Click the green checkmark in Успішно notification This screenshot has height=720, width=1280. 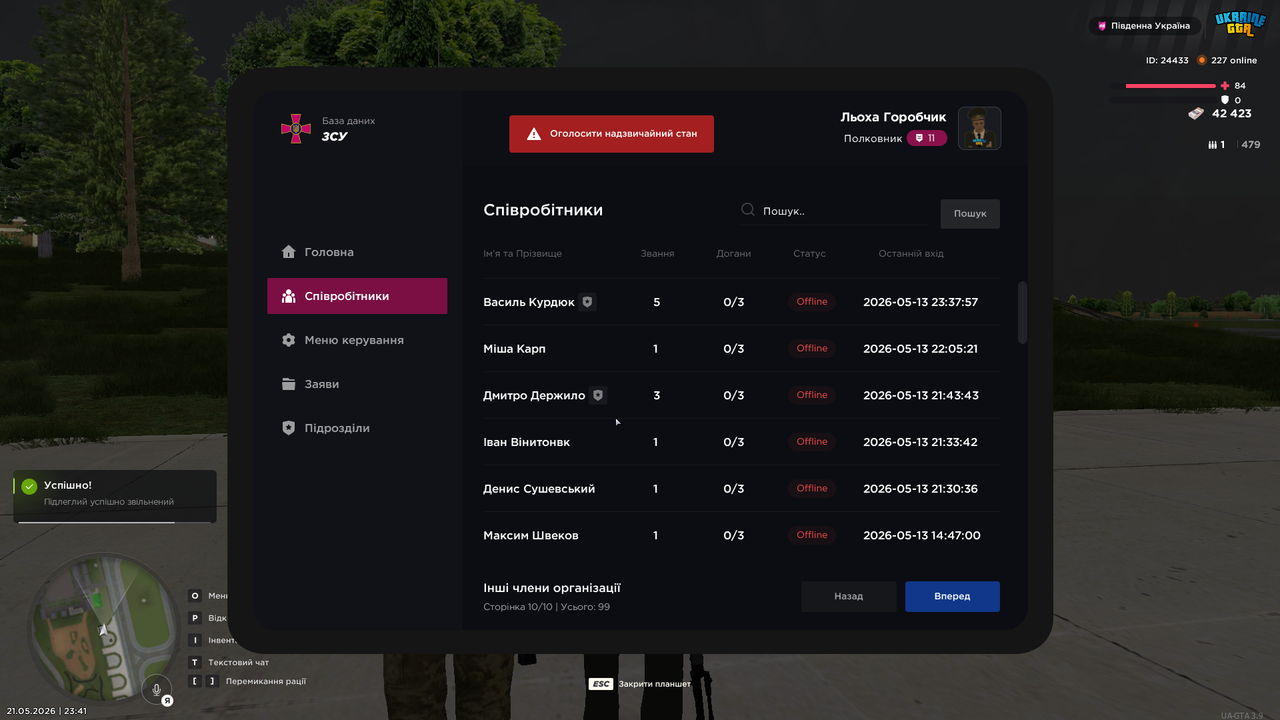(30, 486)
